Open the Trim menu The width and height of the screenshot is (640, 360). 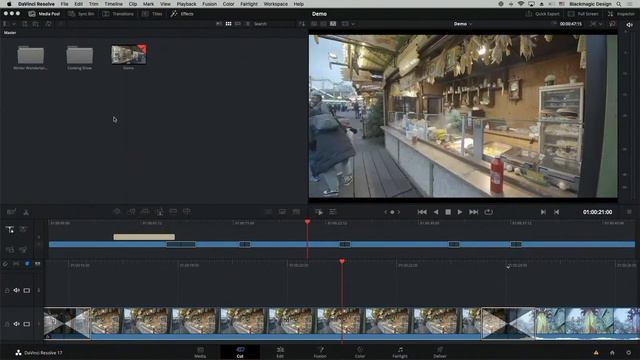point(93,4)
